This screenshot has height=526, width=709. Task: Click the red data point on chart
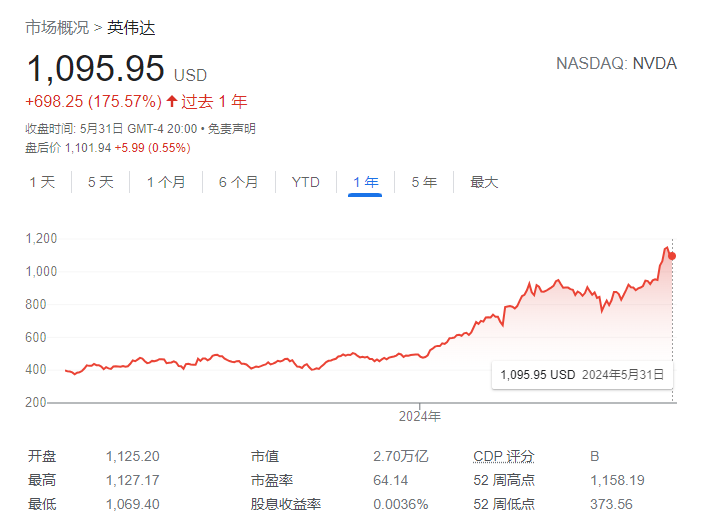point(672,256)
